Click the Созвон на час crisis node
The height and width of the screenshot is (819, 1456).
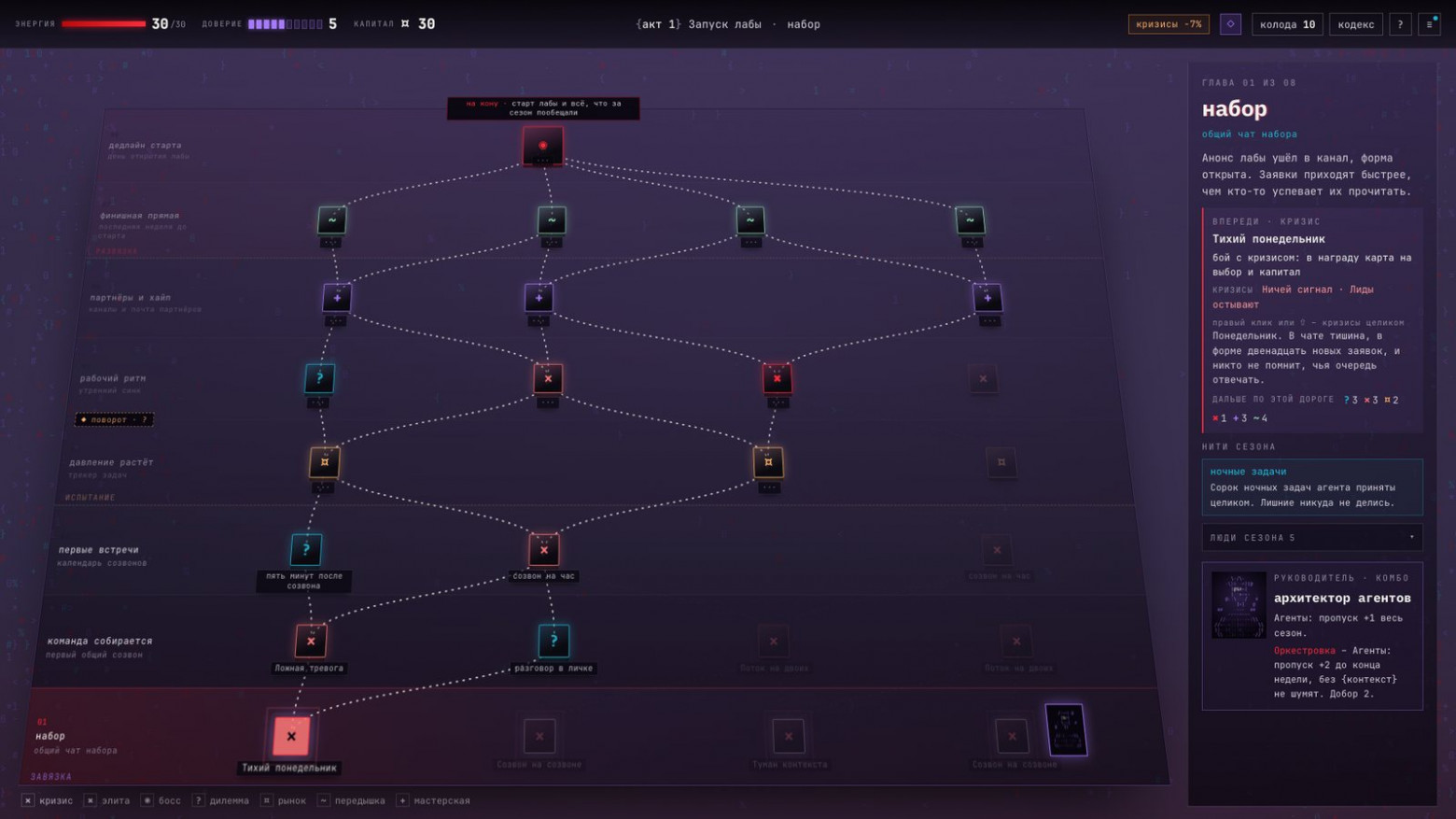click(544, 549)
